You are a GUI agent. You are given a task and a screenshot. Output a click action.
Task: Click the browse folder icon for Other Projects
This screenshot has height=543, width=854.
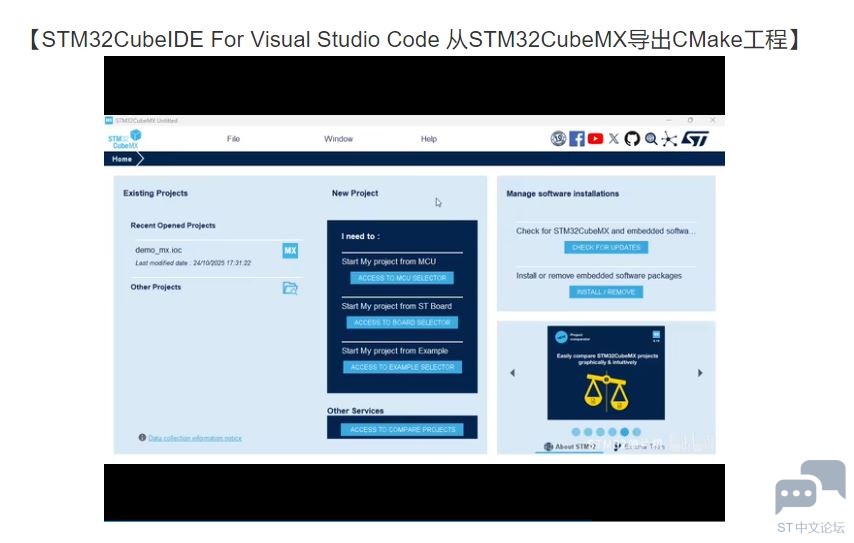point(290,288)
